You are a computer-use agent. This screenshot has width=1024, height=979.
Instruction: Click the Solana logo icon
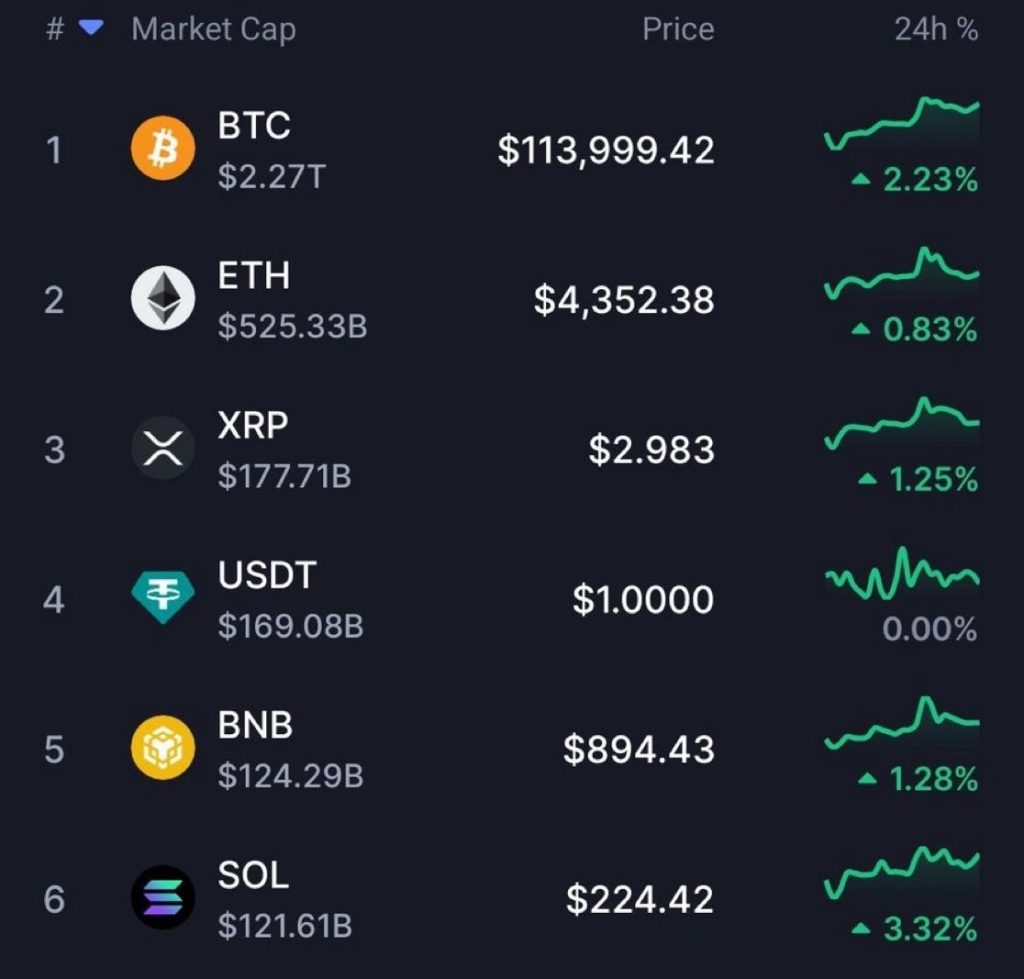coord(163,897)
